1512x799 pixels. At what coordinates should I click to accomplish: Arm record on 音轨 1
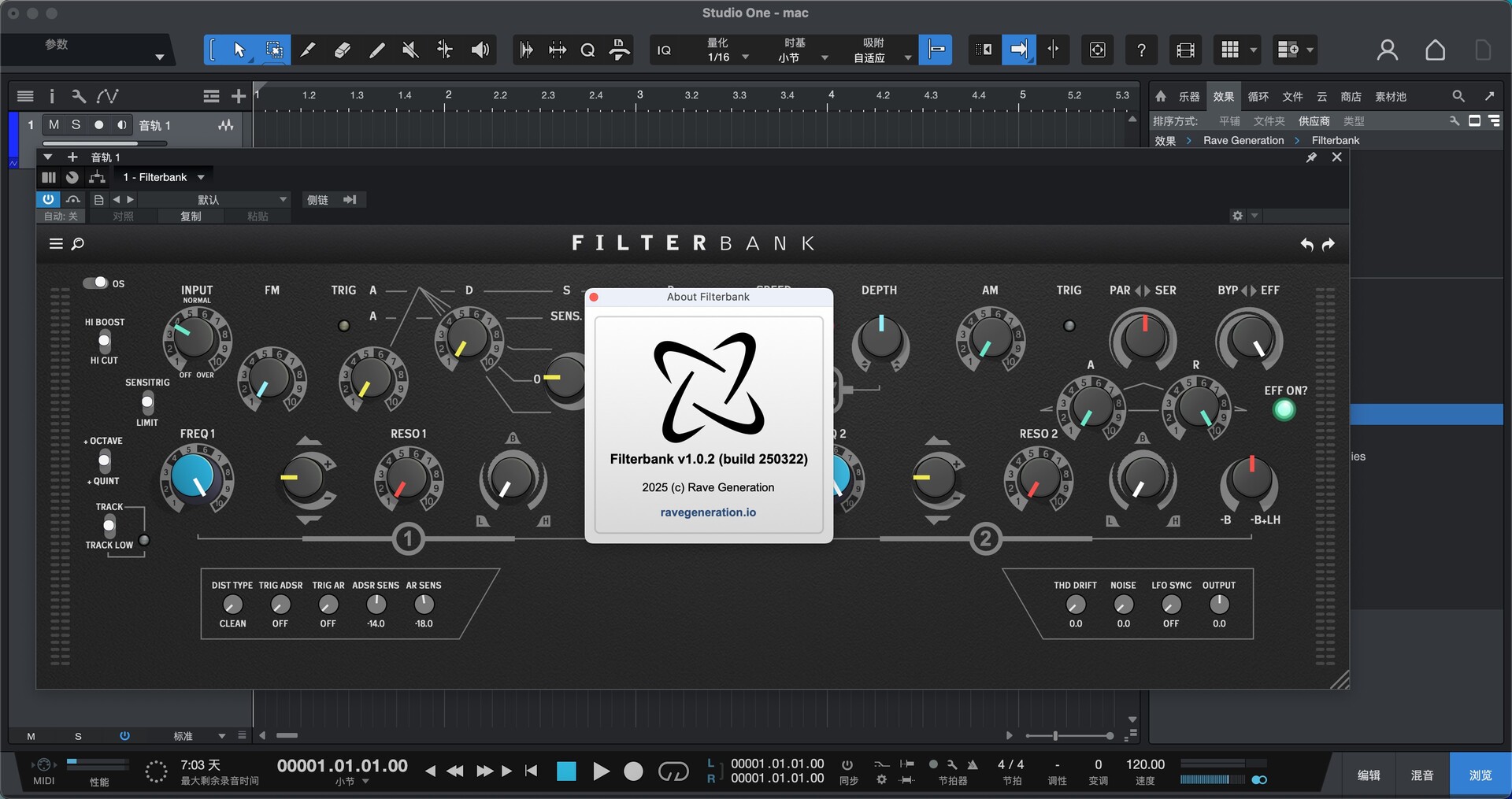point(98,125)
